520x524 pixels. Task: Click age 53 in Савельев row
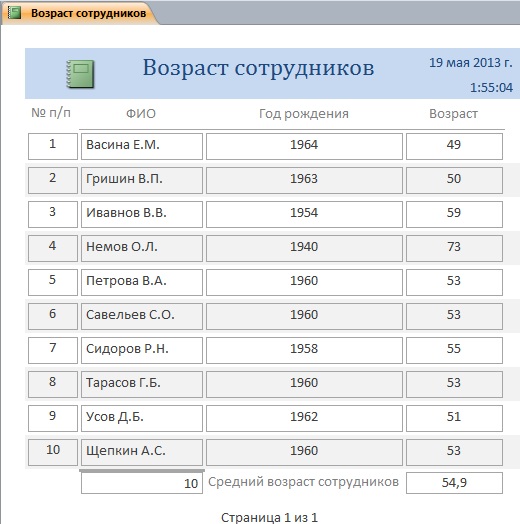[454, 316]
